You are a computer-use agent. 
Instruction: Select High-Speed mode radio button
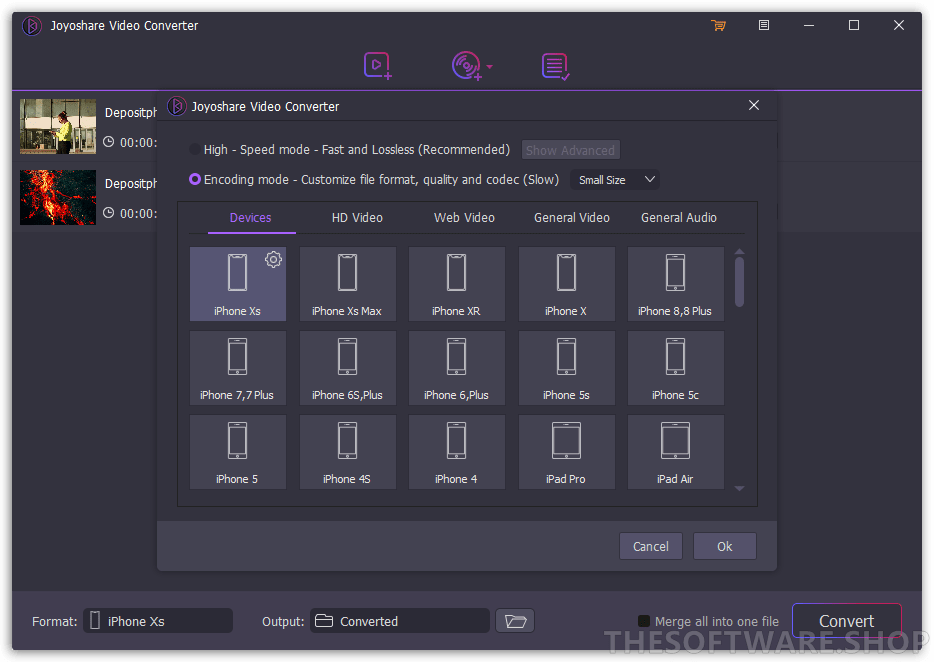tap(193, 149)
